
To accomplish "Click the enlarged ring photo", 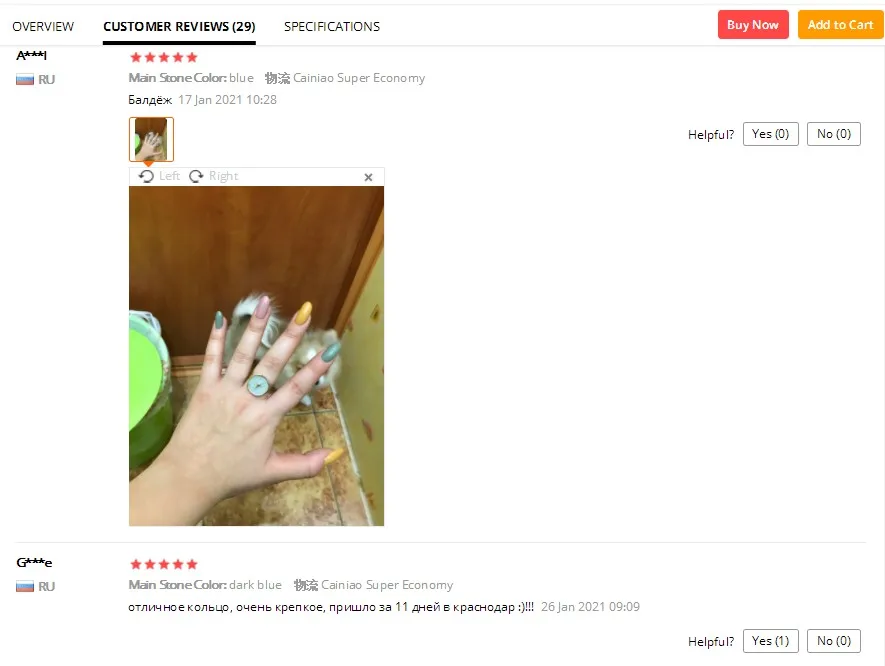I will (x=256, y=356).
